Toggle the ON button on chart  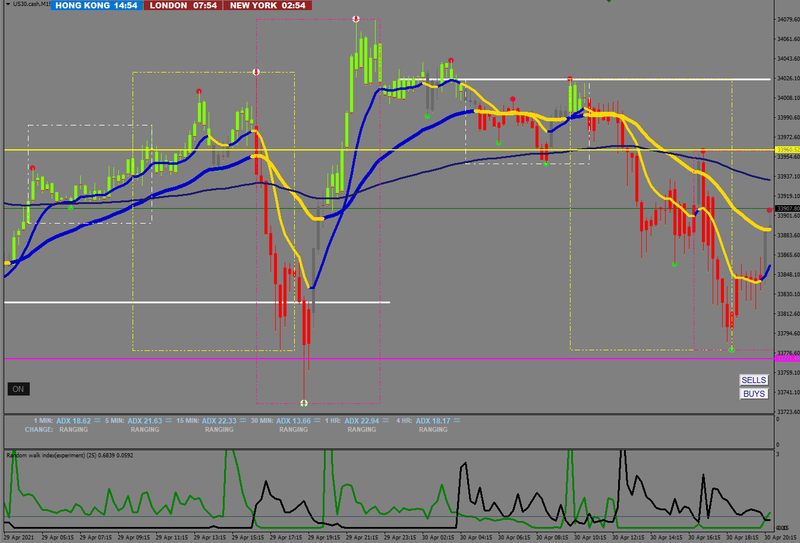tap(18, 389)
